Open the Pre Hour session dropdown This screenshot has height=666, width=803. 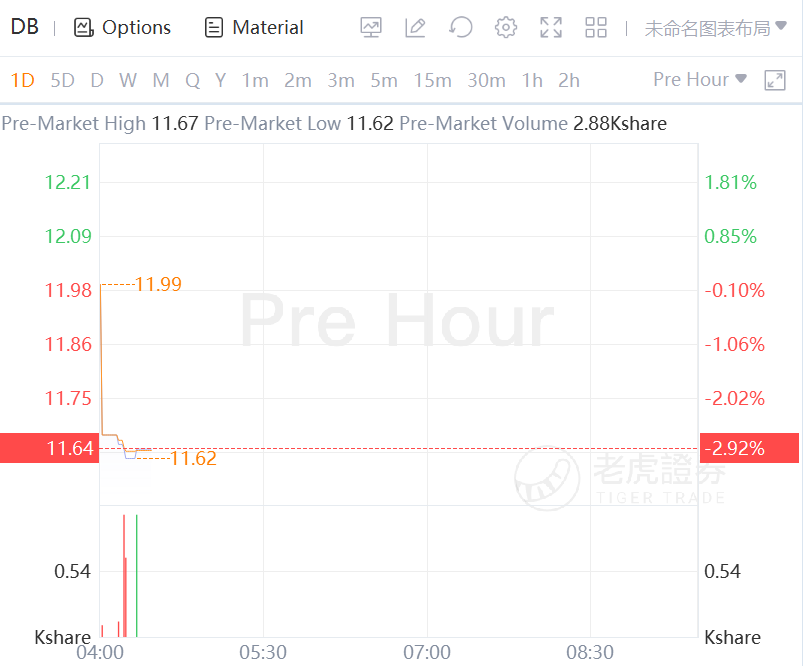tap(700, 79)
